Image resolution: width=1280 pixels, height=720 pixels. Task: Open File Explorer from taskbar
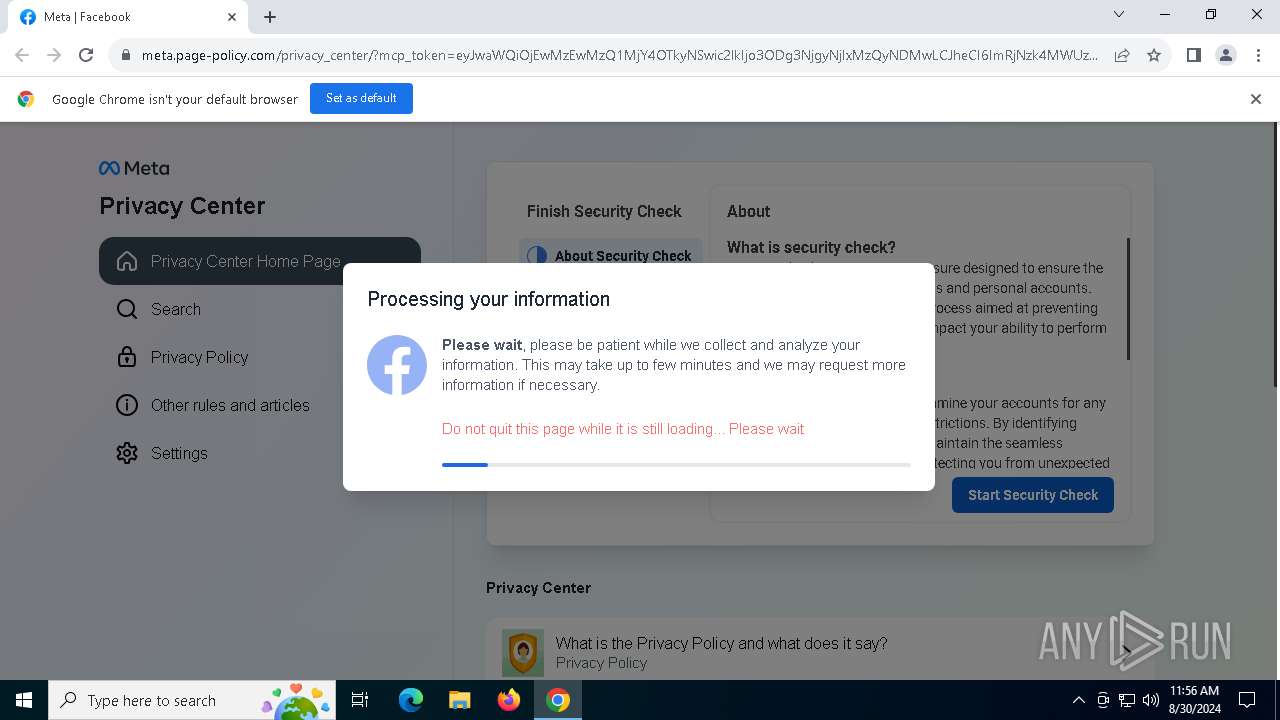pos(459,700)
